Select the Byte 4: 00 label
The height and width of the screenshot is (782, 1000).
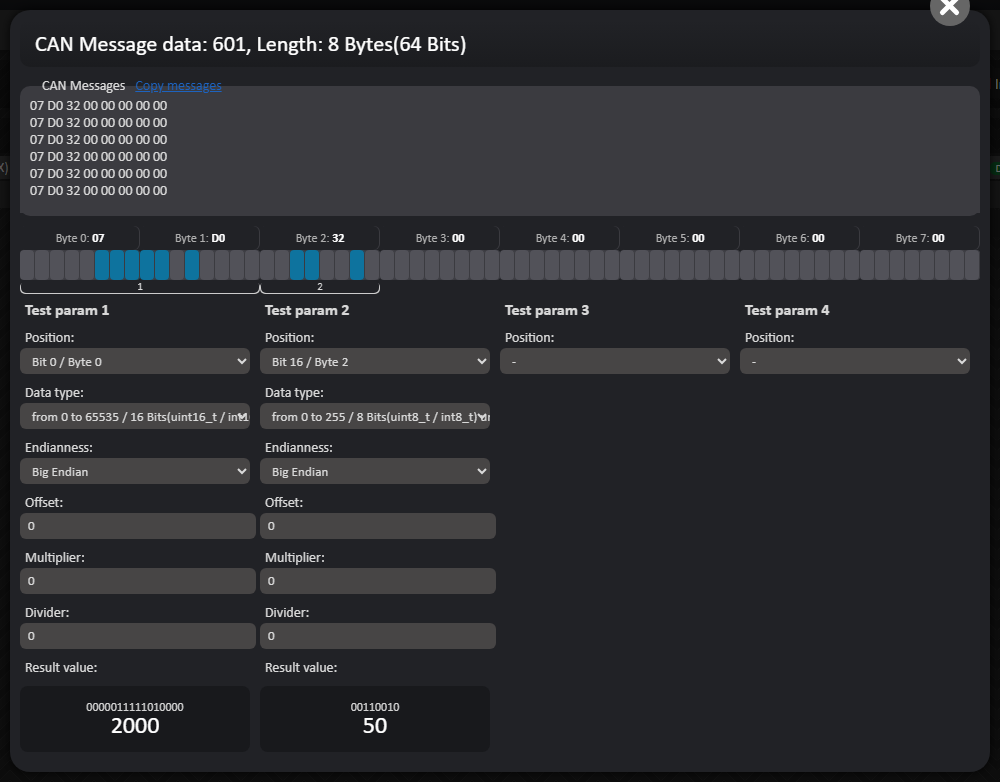(560, 238)
